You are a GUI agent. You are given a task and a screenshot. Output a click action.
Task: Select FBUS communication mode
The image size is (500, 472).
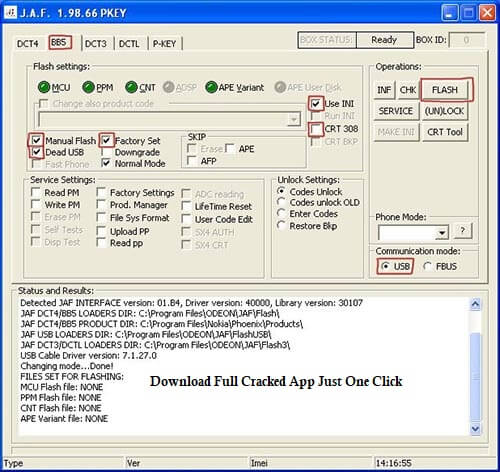tap(428, 266)
